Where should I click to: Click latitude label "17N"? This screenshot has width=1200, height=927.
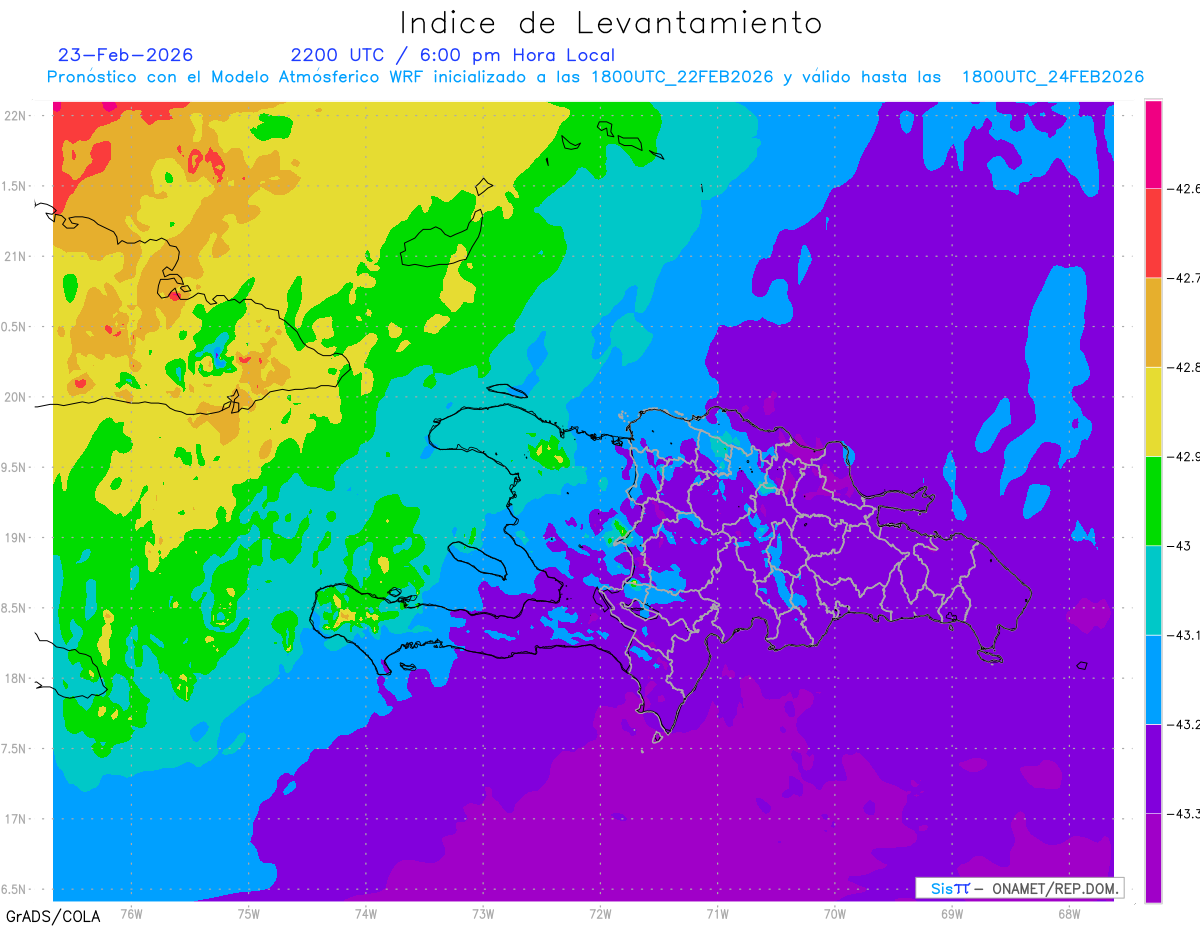(x=16, y=819)
